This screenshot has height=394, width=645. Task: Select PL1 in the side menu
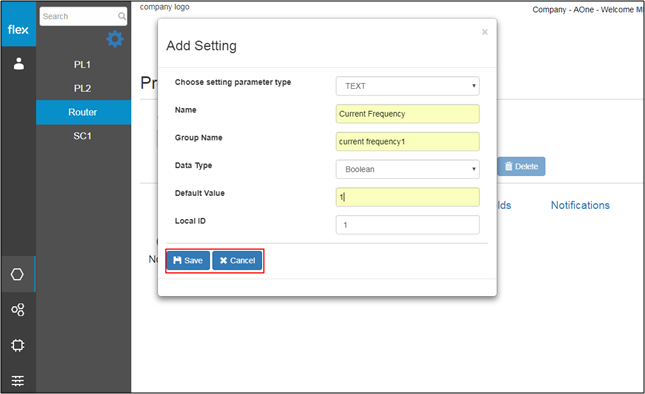[x=83, y=65]
